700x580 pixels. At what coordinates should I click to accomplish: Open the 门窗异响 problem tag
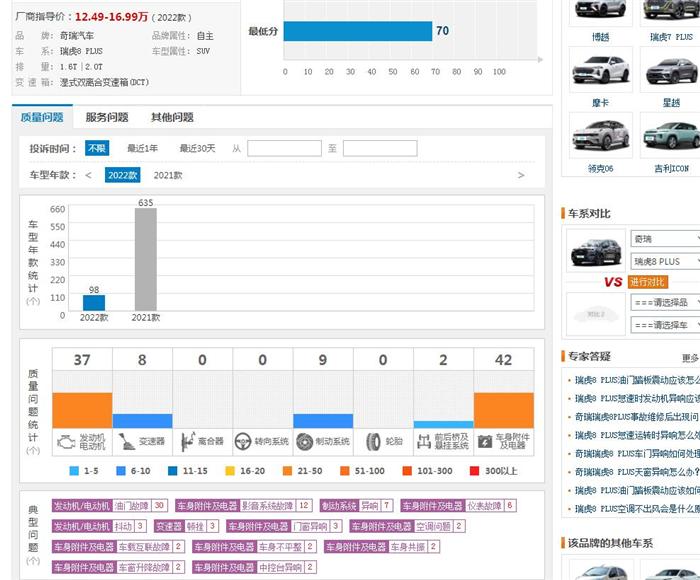tap(284, 526)
